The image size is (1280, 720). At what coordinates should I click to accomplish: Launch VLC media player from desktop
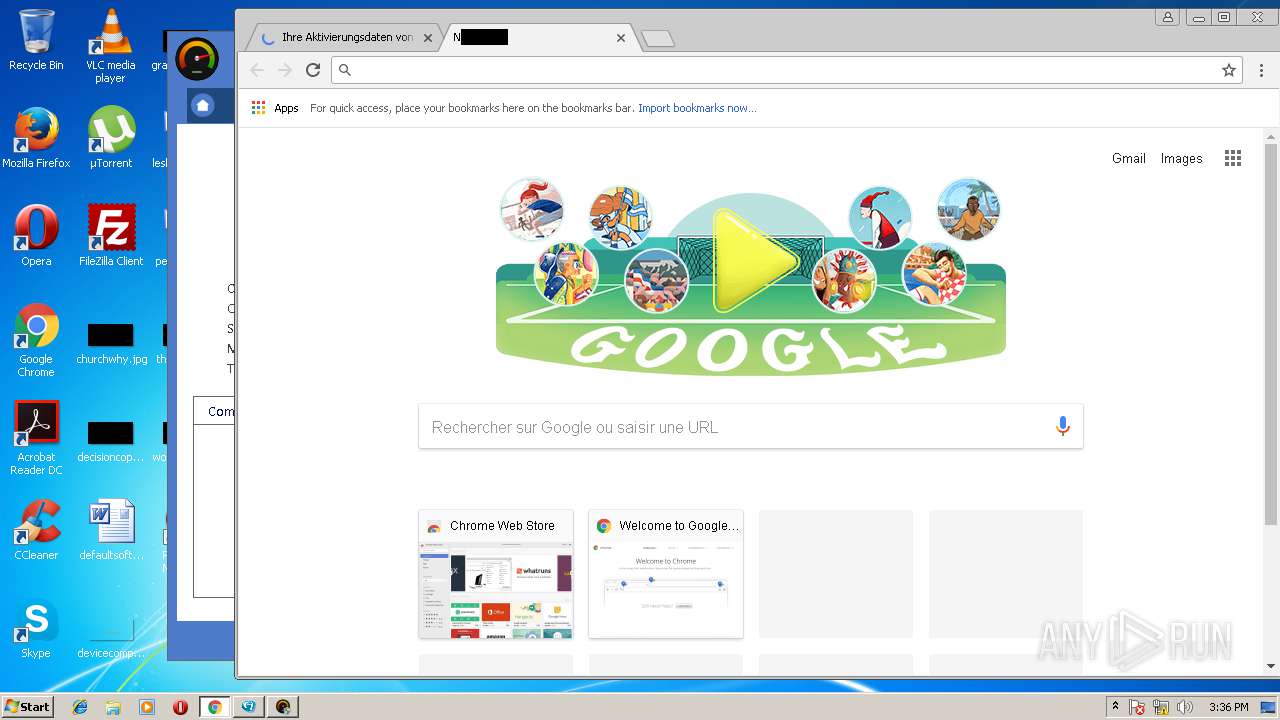tap(110, 47)
